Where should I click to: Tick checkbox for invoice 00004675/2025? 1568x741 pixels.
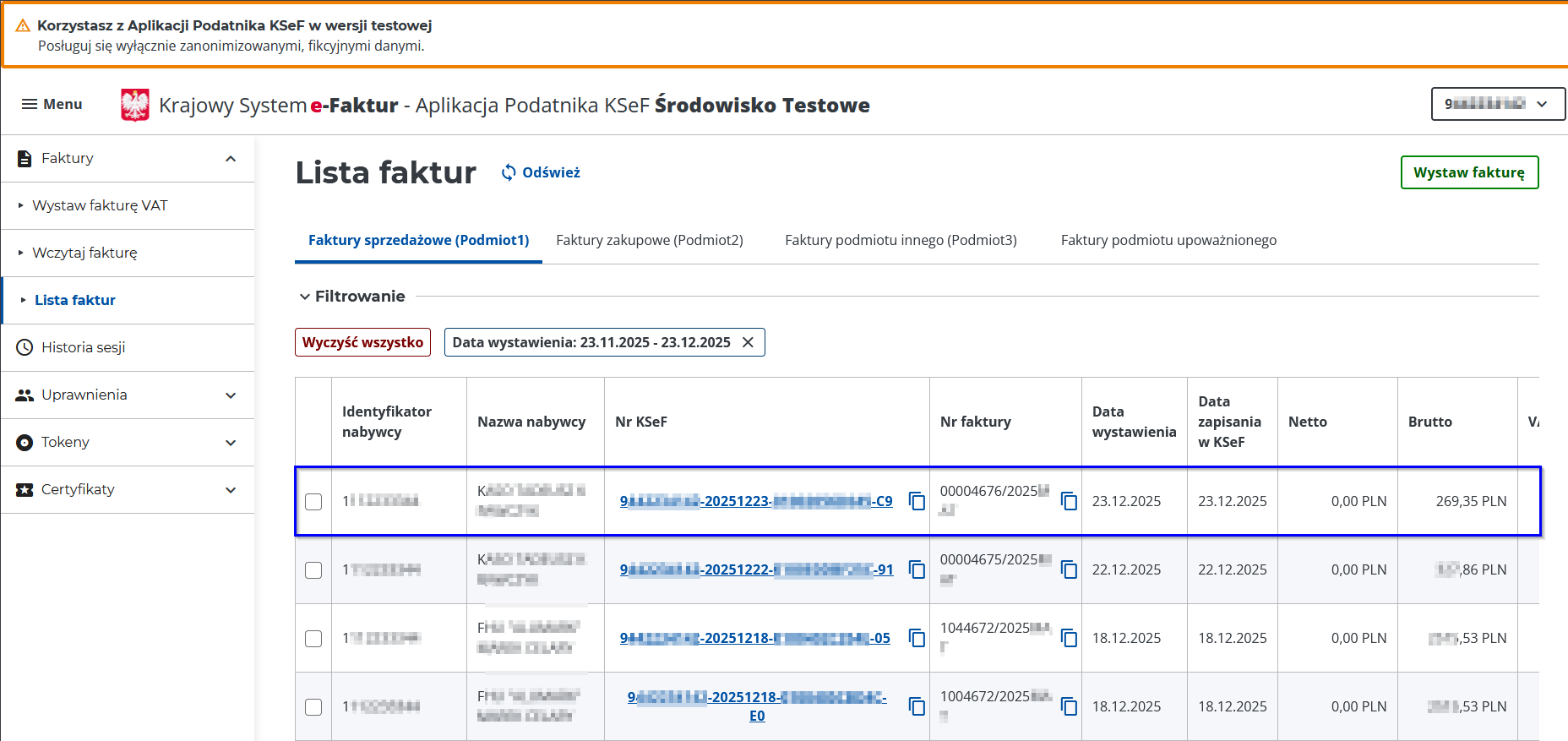313,569
